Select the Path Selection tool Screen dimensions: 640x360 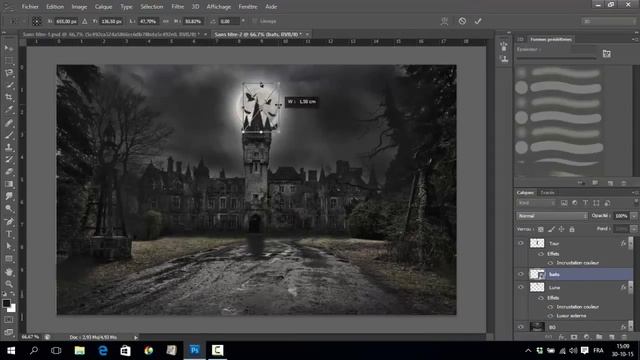coord(9,246)
